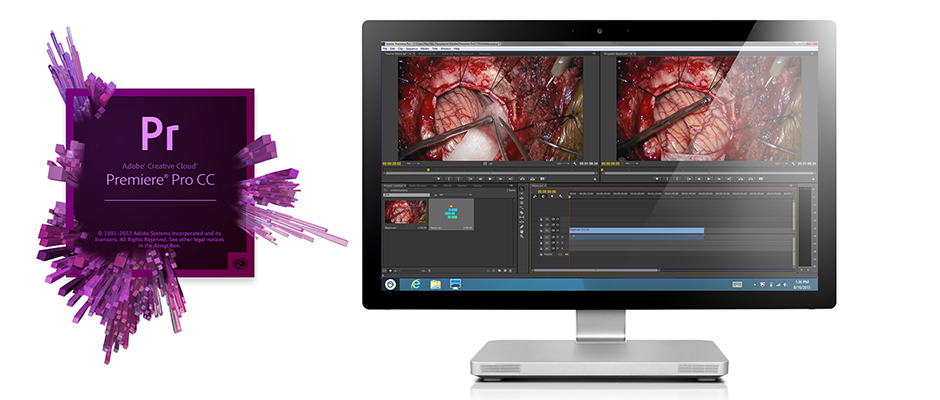Open the Project panel options menu
This screenshot has height=400, width=940.
click(x=511, y=185)
